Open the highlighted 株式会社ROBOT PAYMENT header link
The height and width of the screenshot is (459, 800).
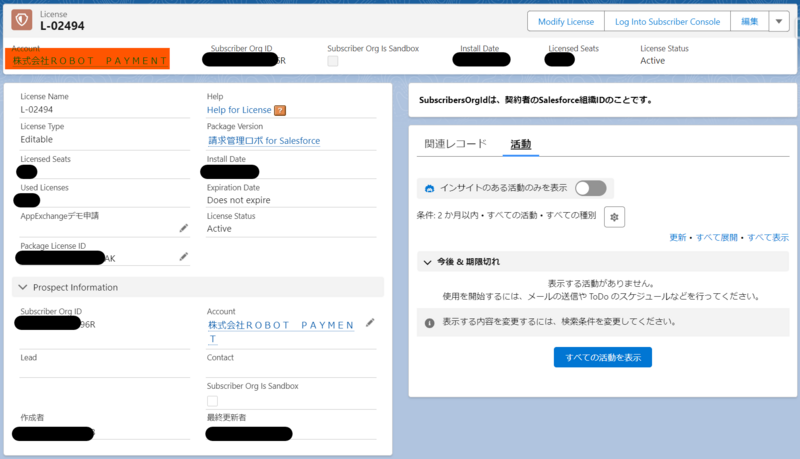click(x=90, y=61)
